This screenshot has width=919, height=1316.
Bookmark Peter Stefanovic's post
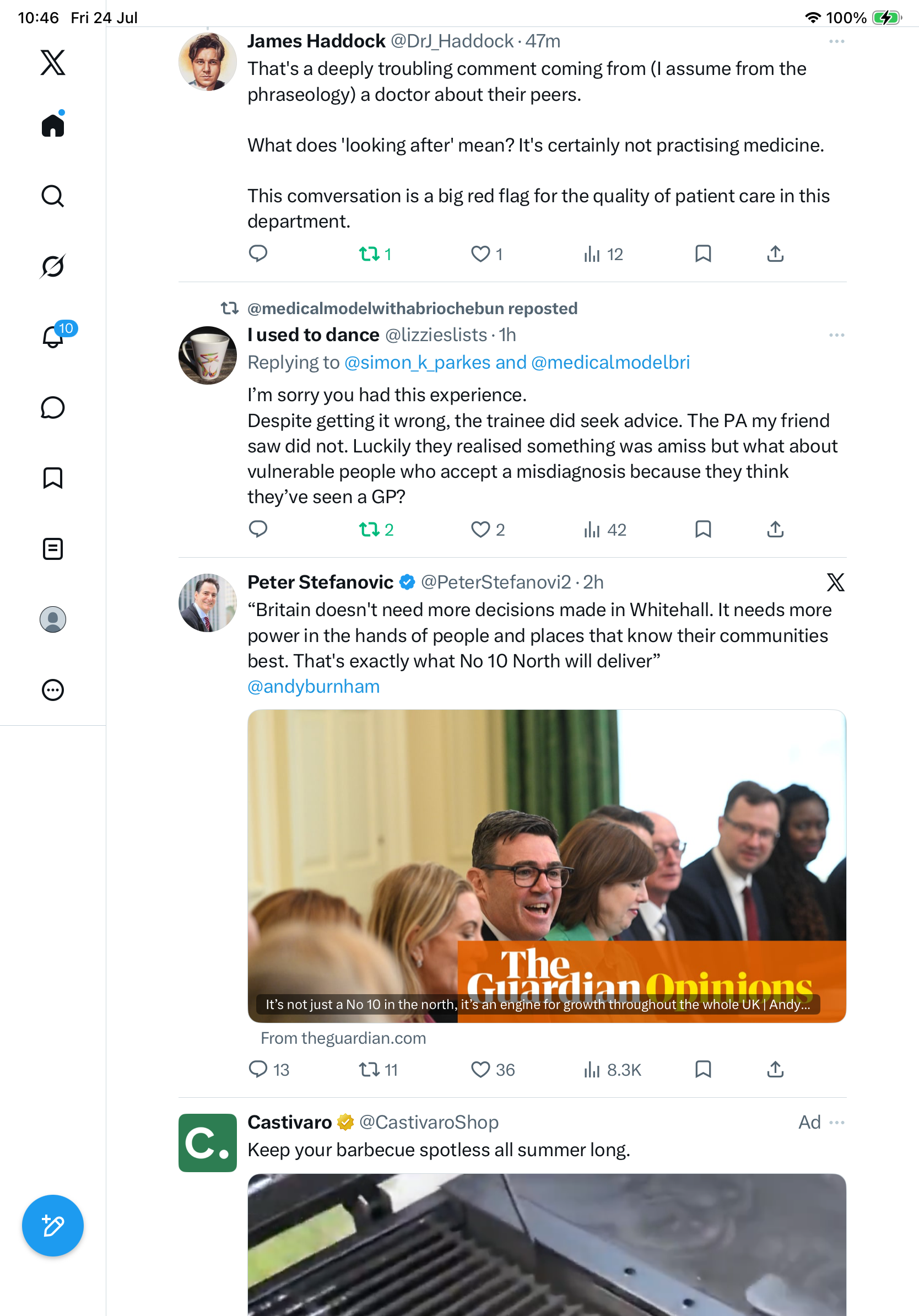click(x=703, y=1069)
